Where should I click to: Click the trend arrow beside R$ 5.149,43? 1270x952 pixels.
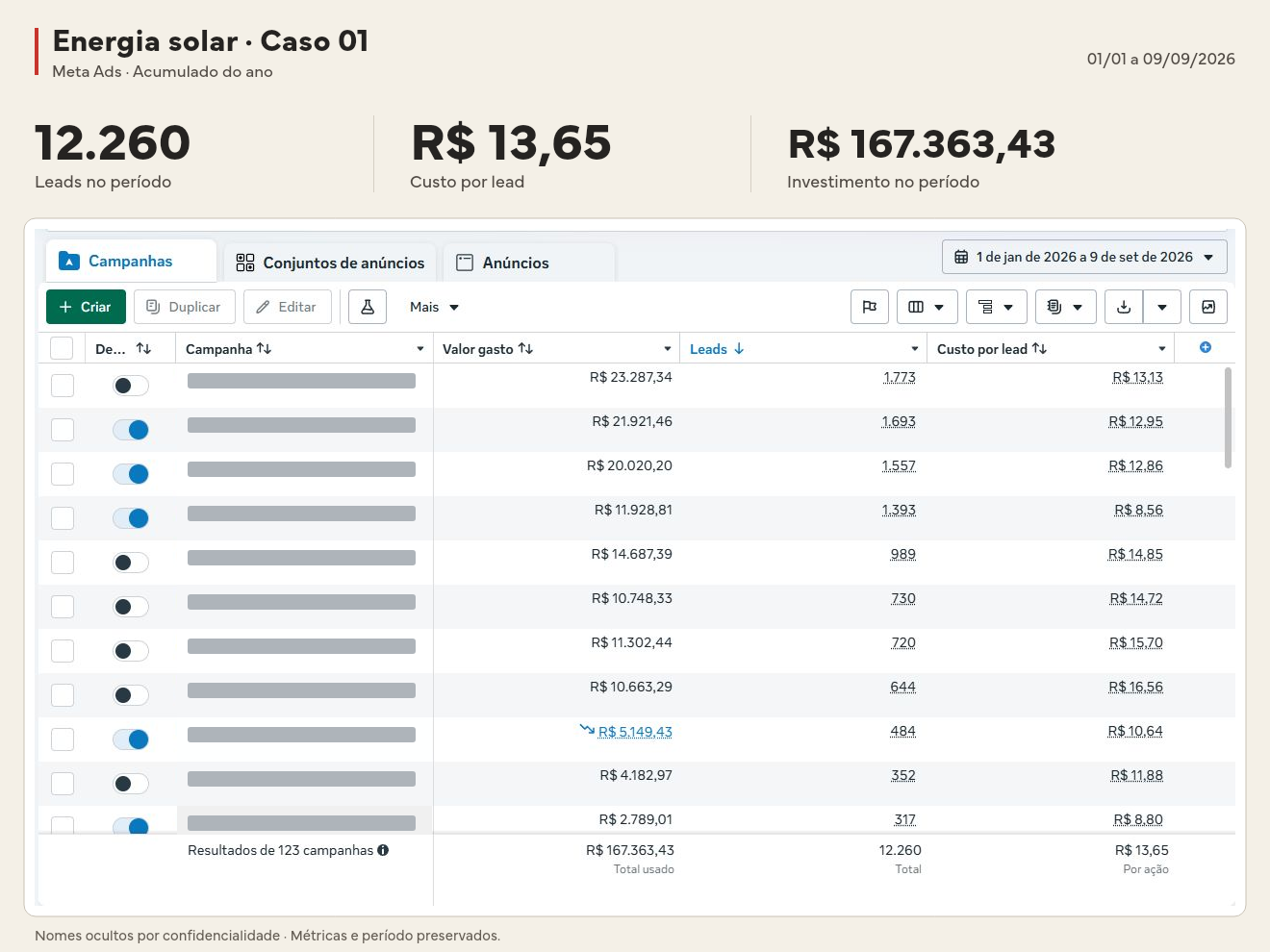[x=587, y=730]
